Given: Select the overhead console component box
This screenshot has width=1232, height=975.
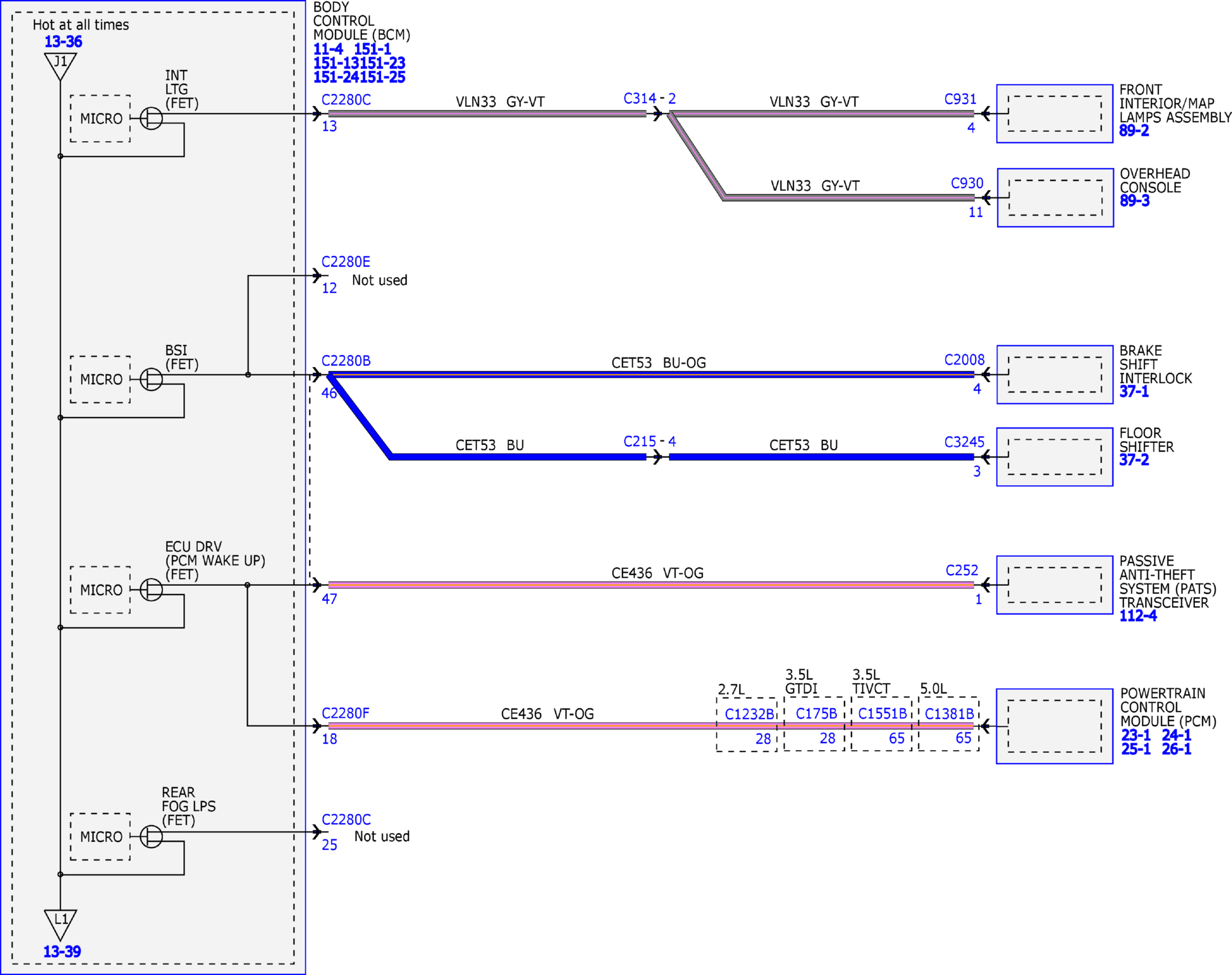Looking at the screenshot, I should pyautogui.click(x=1055, y=198).
